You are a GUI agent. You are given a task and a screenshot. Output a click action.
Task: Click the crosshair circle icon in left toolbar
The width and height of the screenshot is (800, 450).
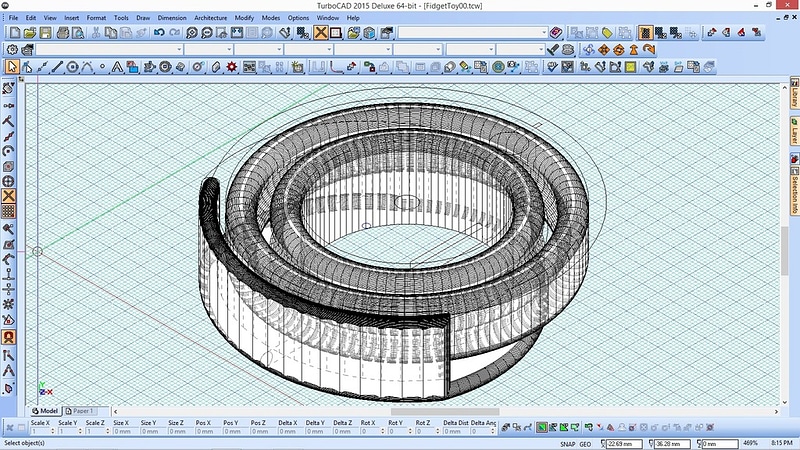point(8,181)
